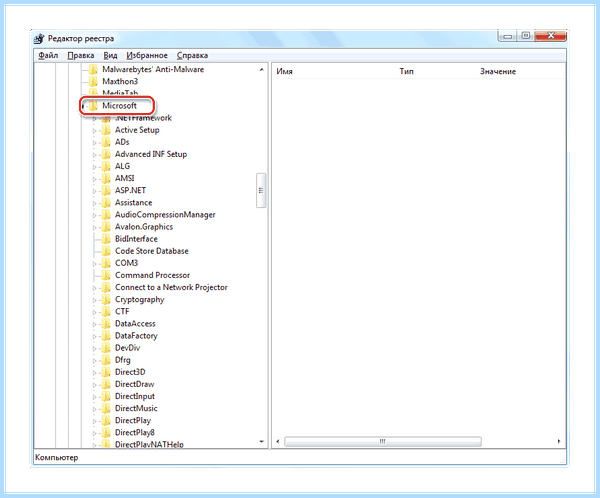This screenshot has width=600, height=498.
Task: Click the CTF folder icon
Action: pos(106,312)
